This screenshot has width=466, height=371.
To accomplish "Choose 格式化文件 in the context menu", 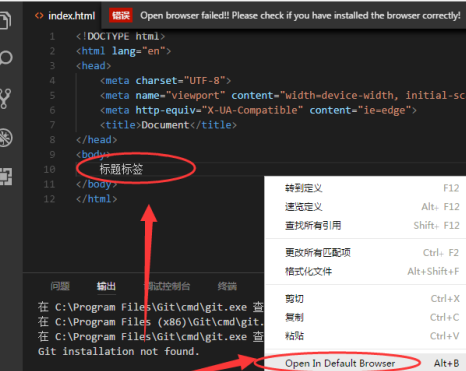I will [366, 271].
